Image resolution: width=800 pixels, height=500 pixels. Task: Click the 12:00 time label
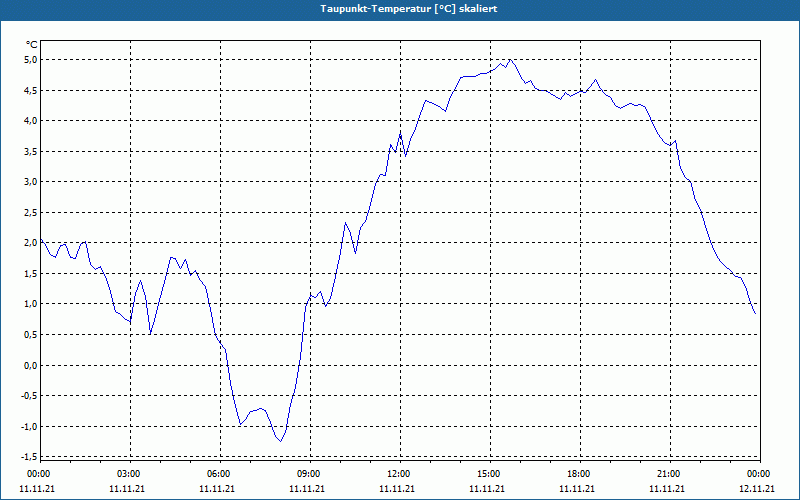point(397,474)
